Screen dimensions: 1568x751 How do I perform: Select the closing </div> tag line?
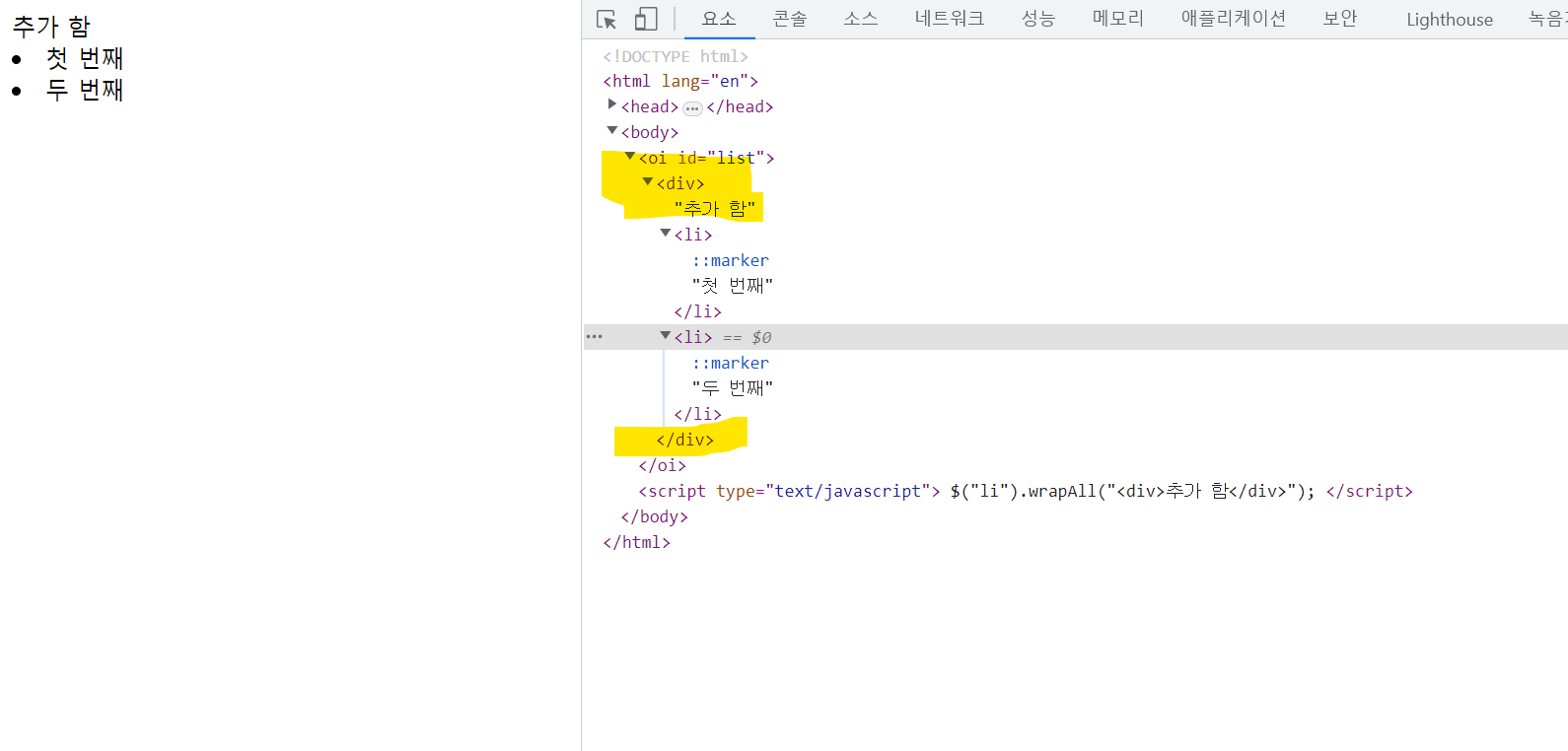(685, 440)
